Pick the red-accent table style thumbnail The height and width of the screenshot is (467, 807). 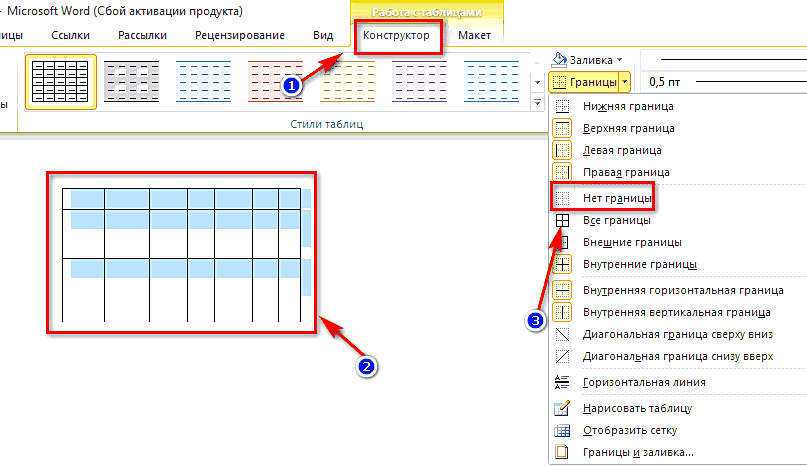pos(275,81)
